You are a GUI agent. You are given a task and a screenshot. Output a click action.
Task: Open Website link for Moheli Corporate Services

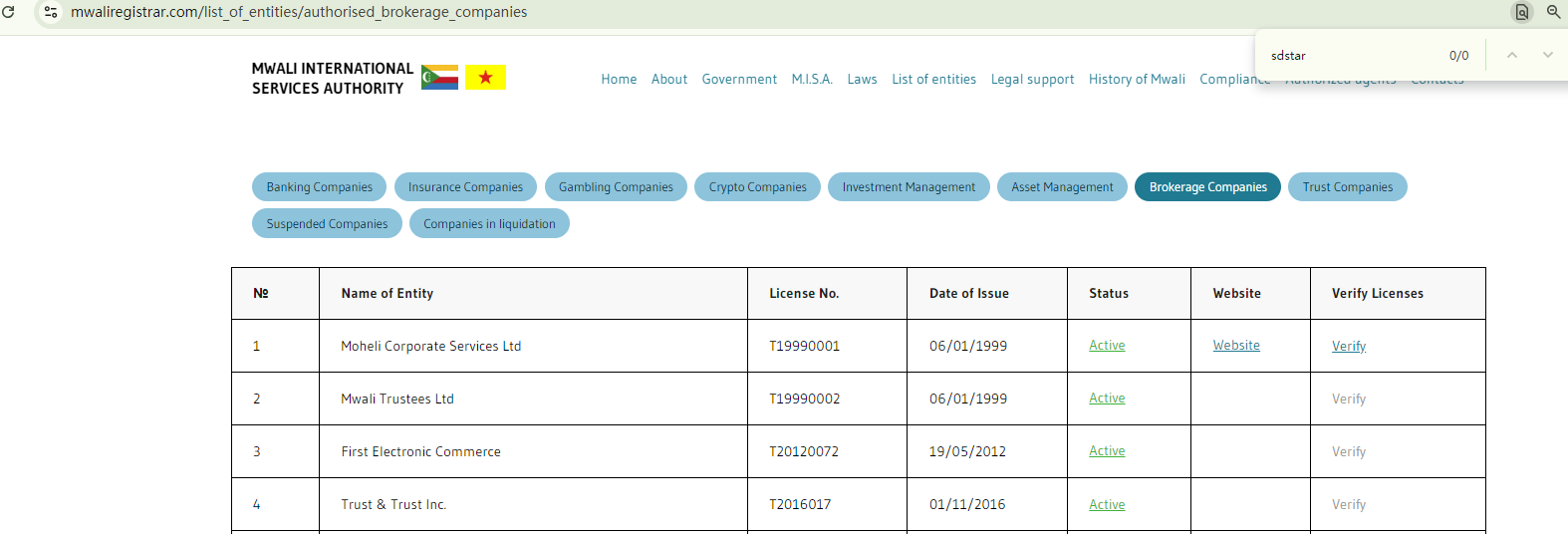click(1236, 346)
